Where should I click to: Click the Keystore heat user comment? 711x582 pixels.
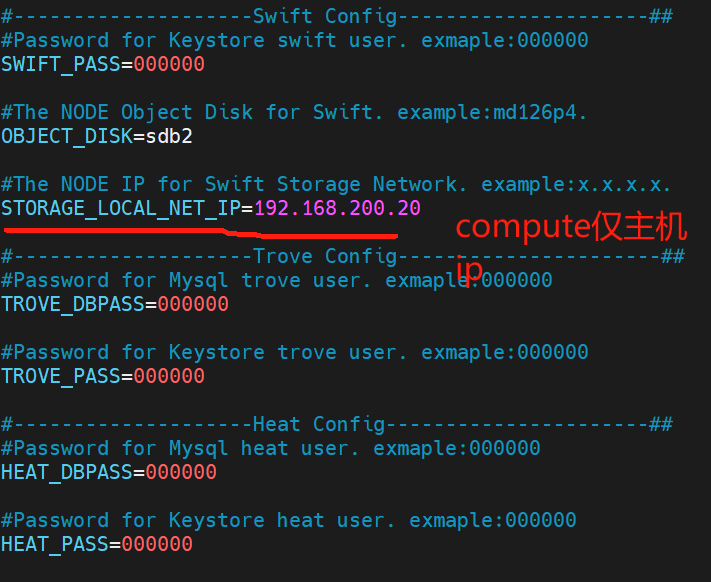(288, 520)
